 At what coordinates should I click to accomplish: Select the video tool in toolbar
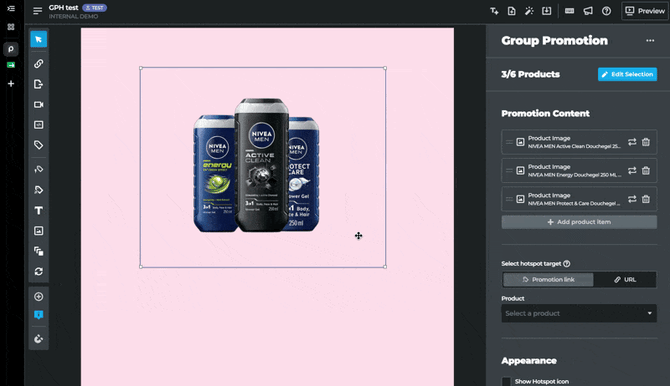38,105
